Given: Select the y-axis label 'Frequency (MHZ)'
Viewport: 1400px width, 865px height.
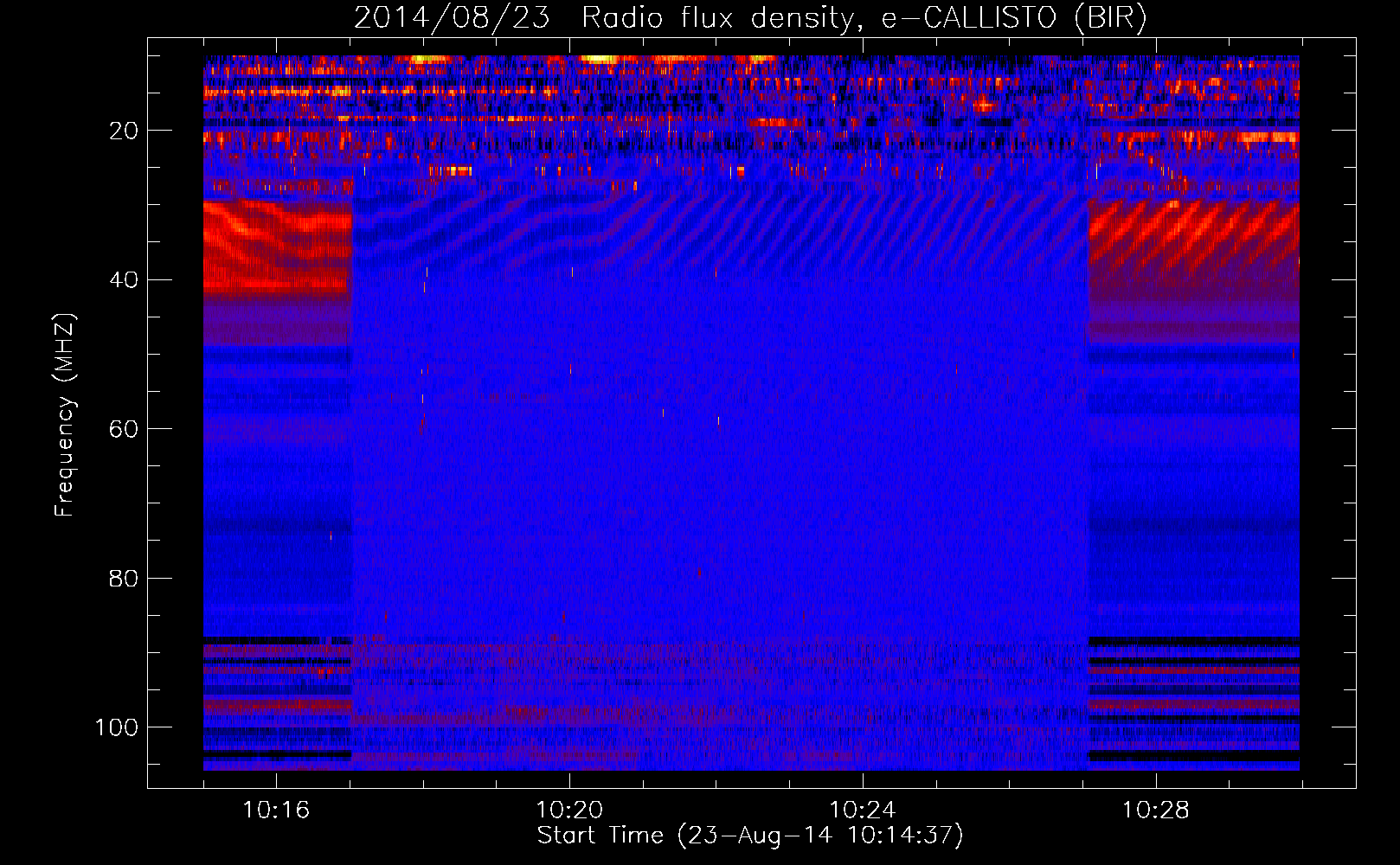Looking at the screenshot, I should (x=66, y=415).
